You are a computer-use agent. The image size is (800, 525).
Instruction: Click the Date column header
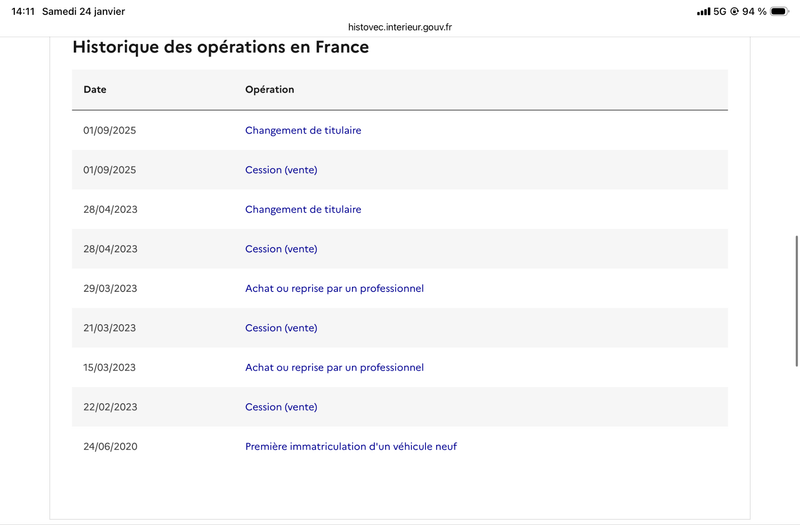[95, 89]
